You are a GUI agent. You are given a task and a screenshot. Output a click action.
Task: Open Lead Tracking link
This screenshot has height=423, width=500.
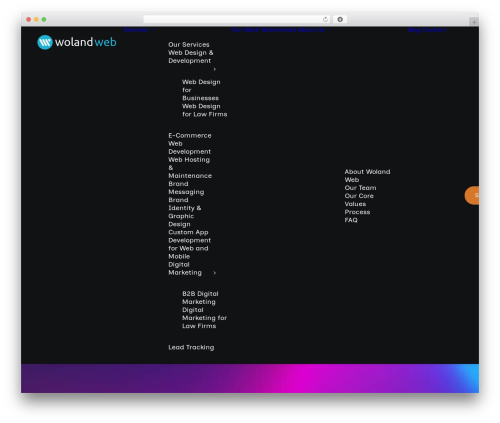191,347
